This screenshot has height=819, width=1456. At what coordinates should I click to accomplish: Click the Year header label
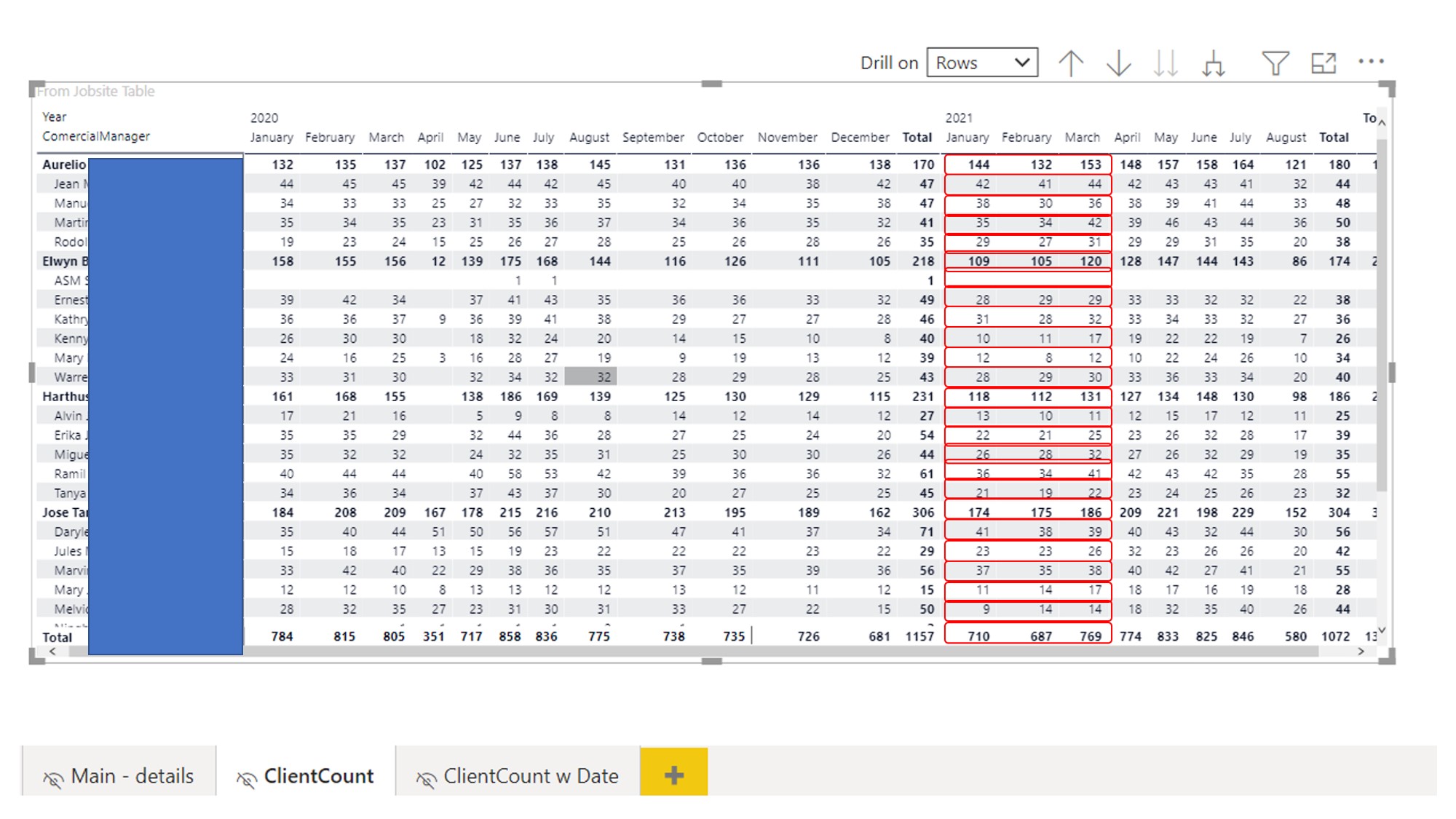coord(54,116)
